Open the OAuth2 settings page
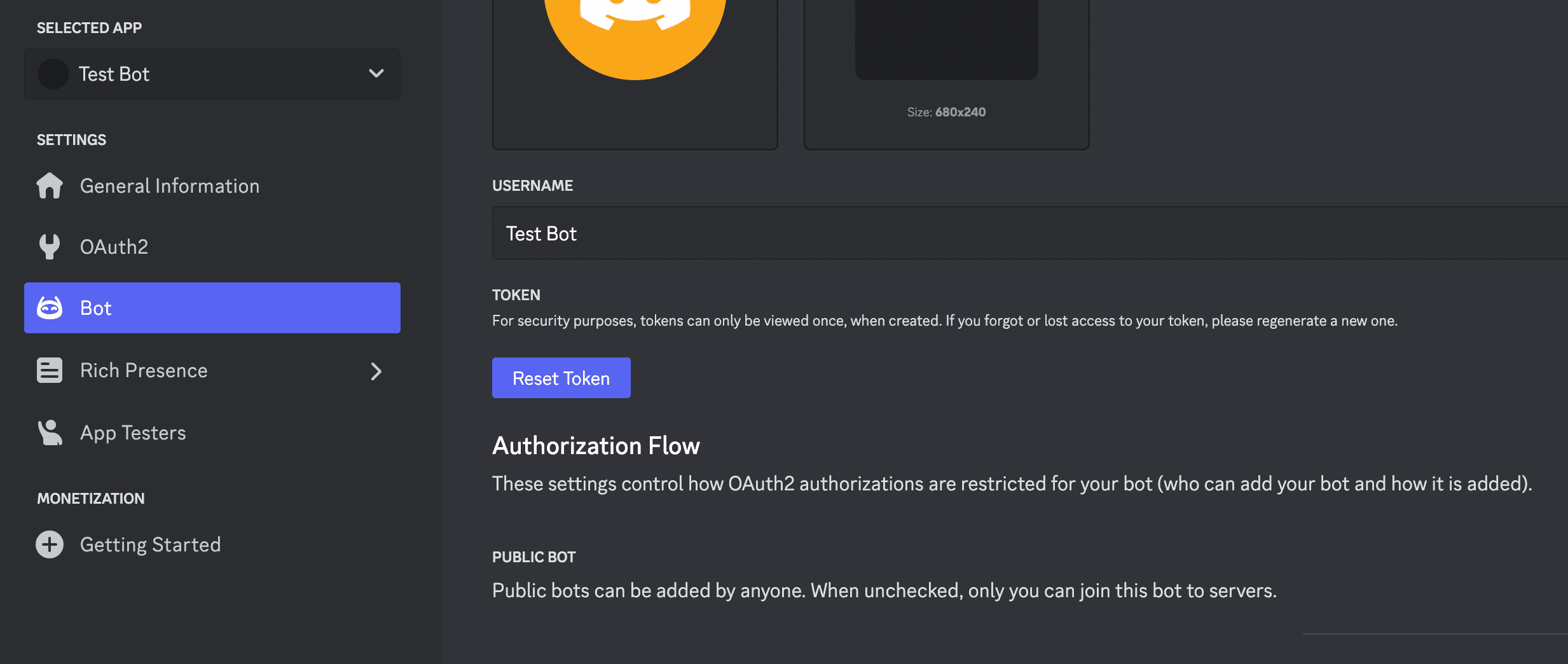Image resolution: width=1568 pixels, height=664 pixels. [114, 247]
